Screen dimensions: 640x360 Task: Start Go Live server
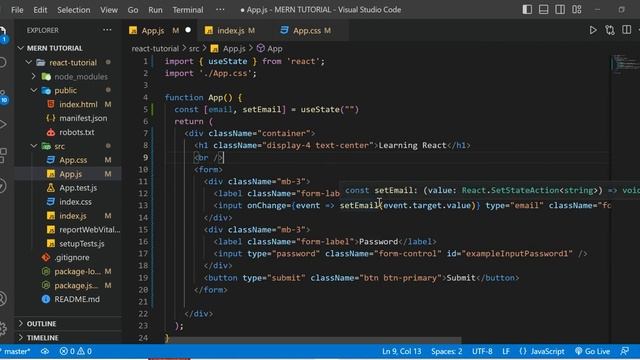[x=592, y=351]
